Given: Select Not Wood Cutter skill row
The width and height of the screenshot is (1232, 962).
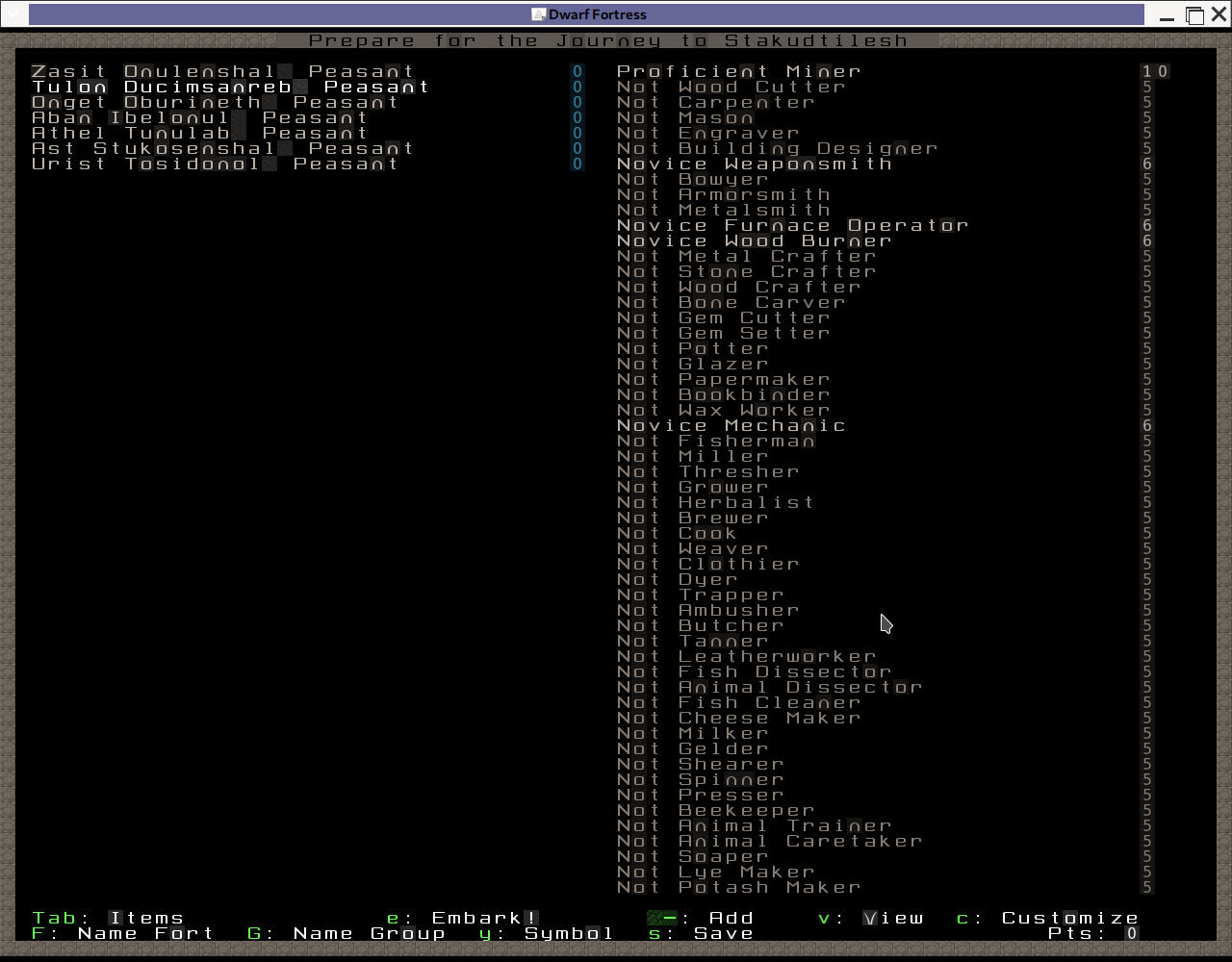Looking at the screenshot, I should tap(731, 87).
